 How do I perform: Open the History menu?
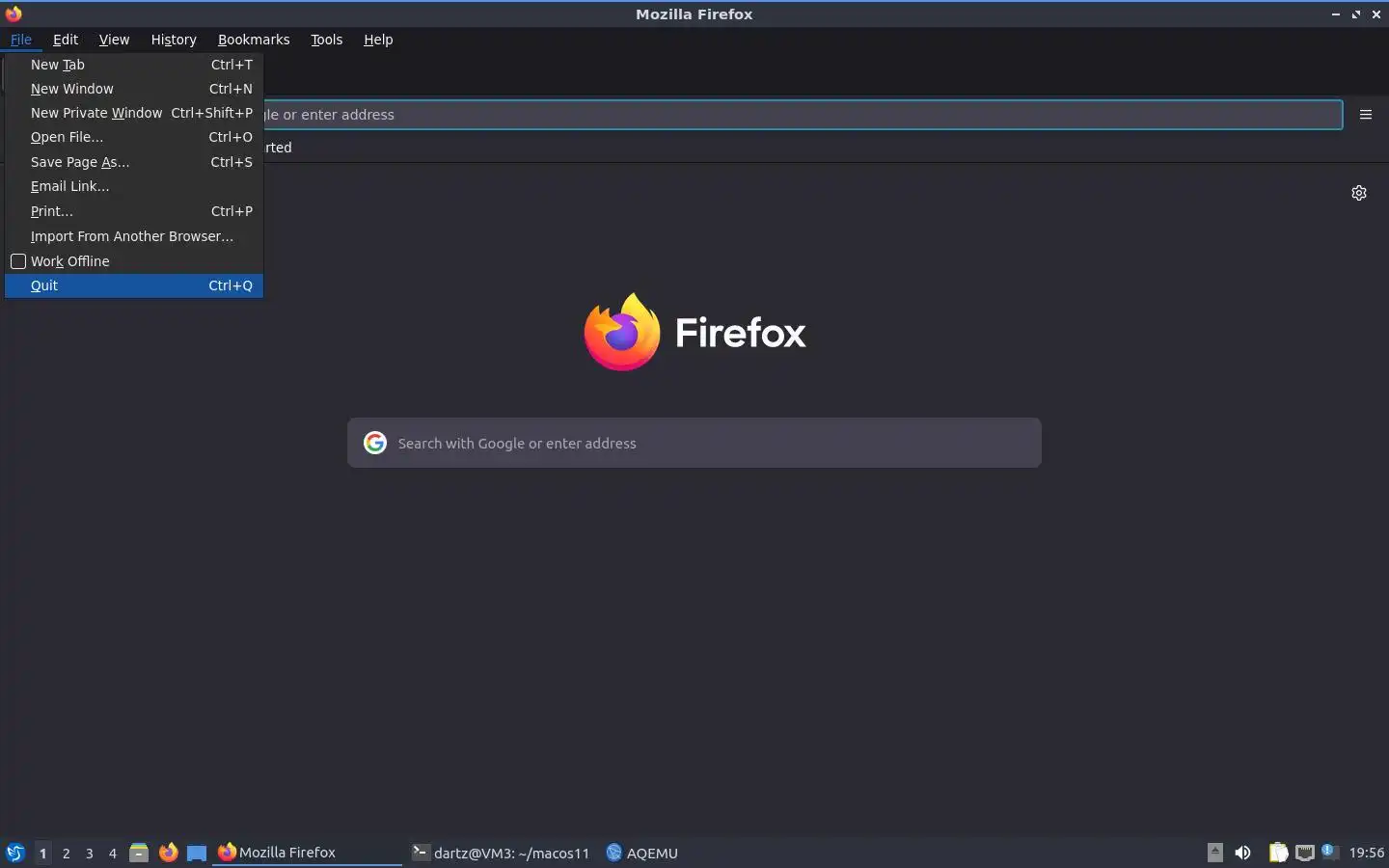click(x=174, y=40)
